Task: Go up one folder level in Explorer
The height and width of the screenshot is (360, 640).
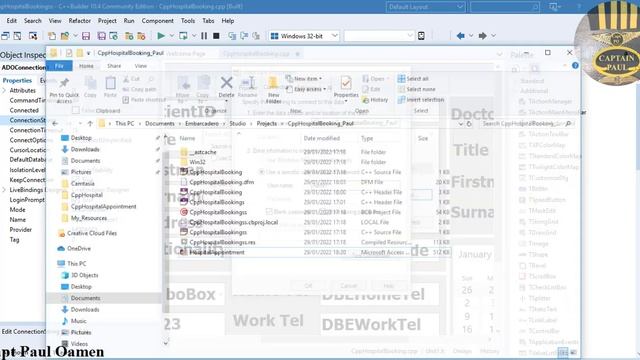Action: coord(90,123)
